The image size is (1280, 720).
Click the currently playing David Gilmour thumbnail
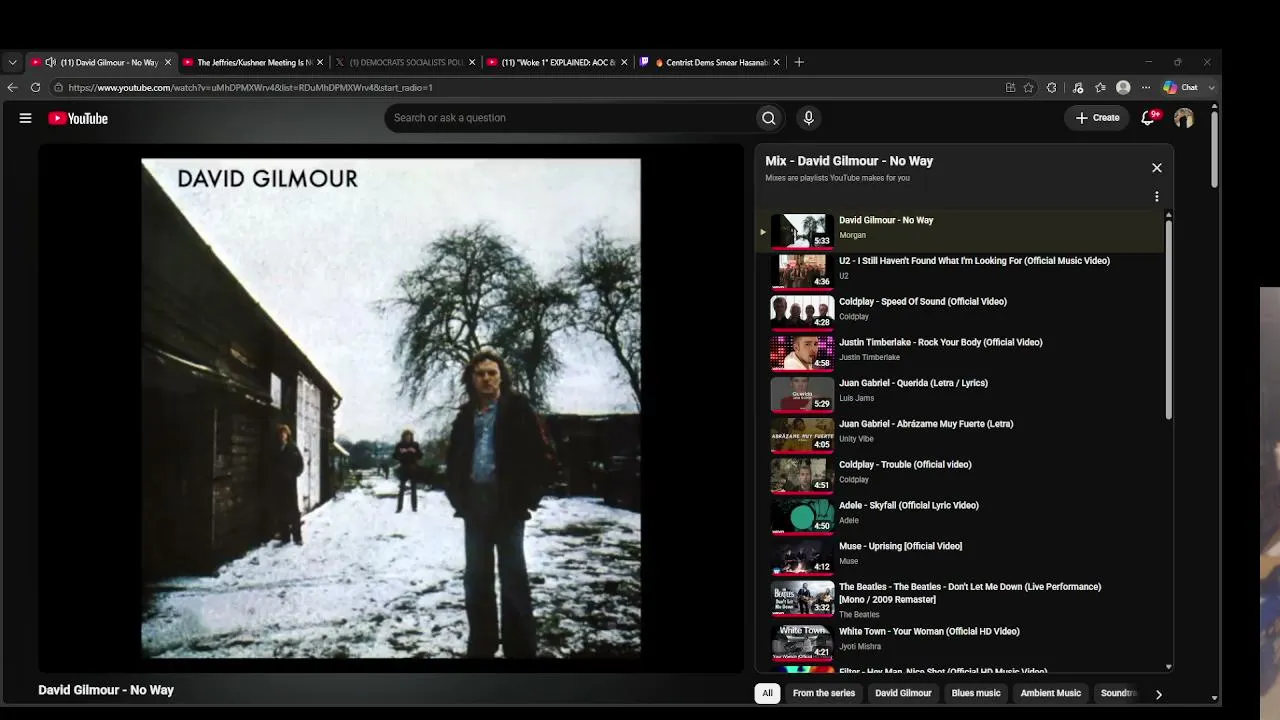[802, 230]
